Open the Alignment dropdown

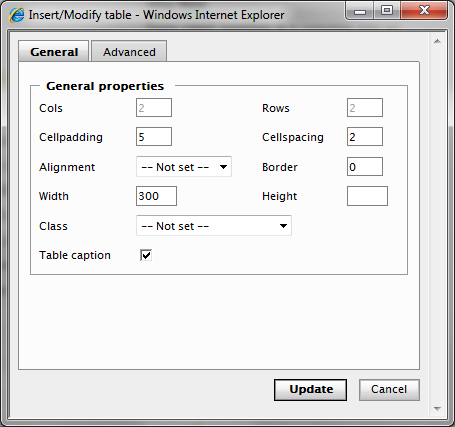184,167
